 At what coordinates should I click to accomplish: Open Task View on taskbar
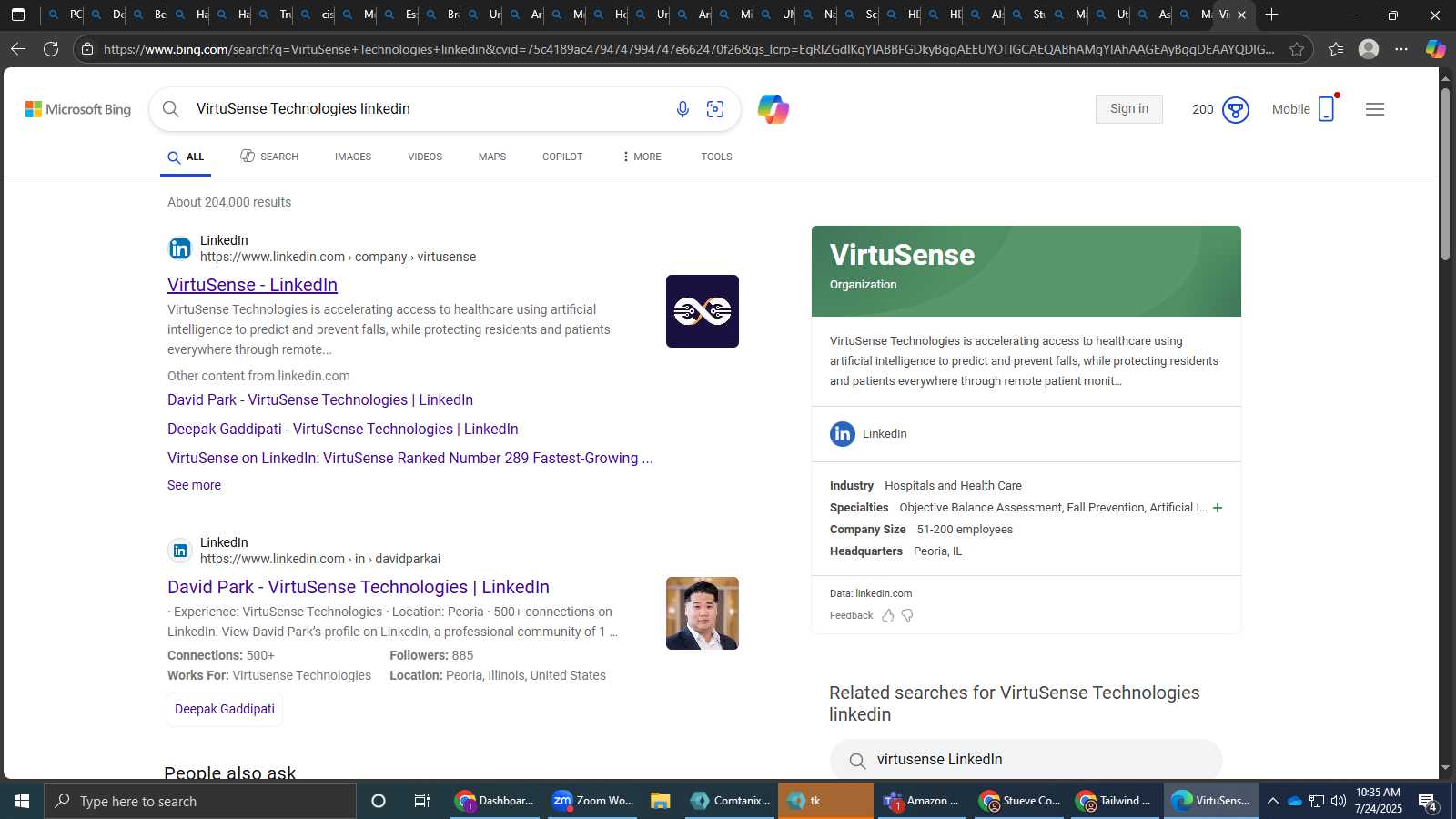point(421,801)
